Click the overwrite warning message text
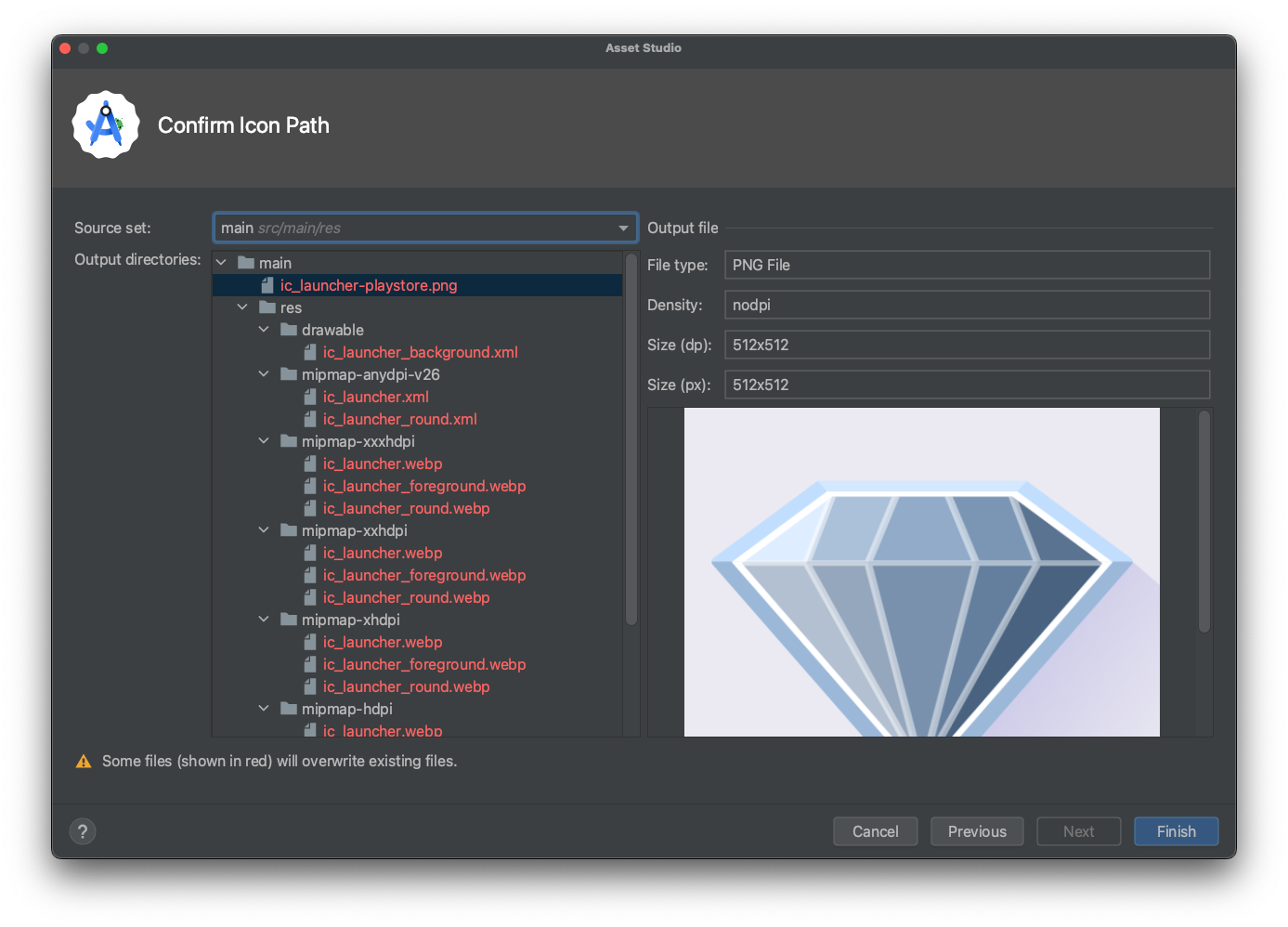1288x927 pixels. 280,761
